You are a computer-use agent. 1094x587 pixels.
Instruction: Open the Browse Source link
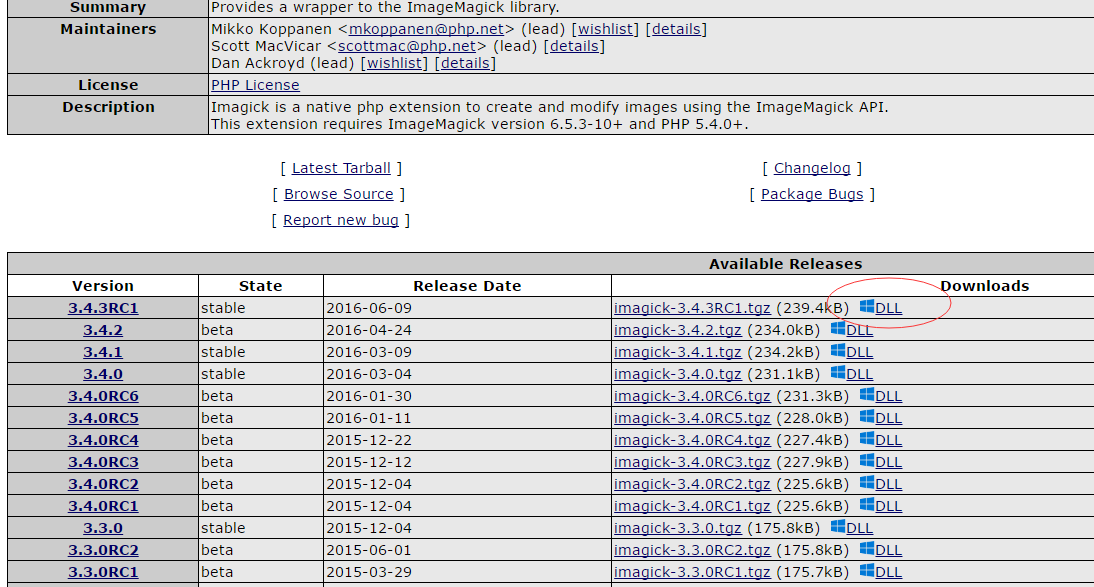pos(338,194)
